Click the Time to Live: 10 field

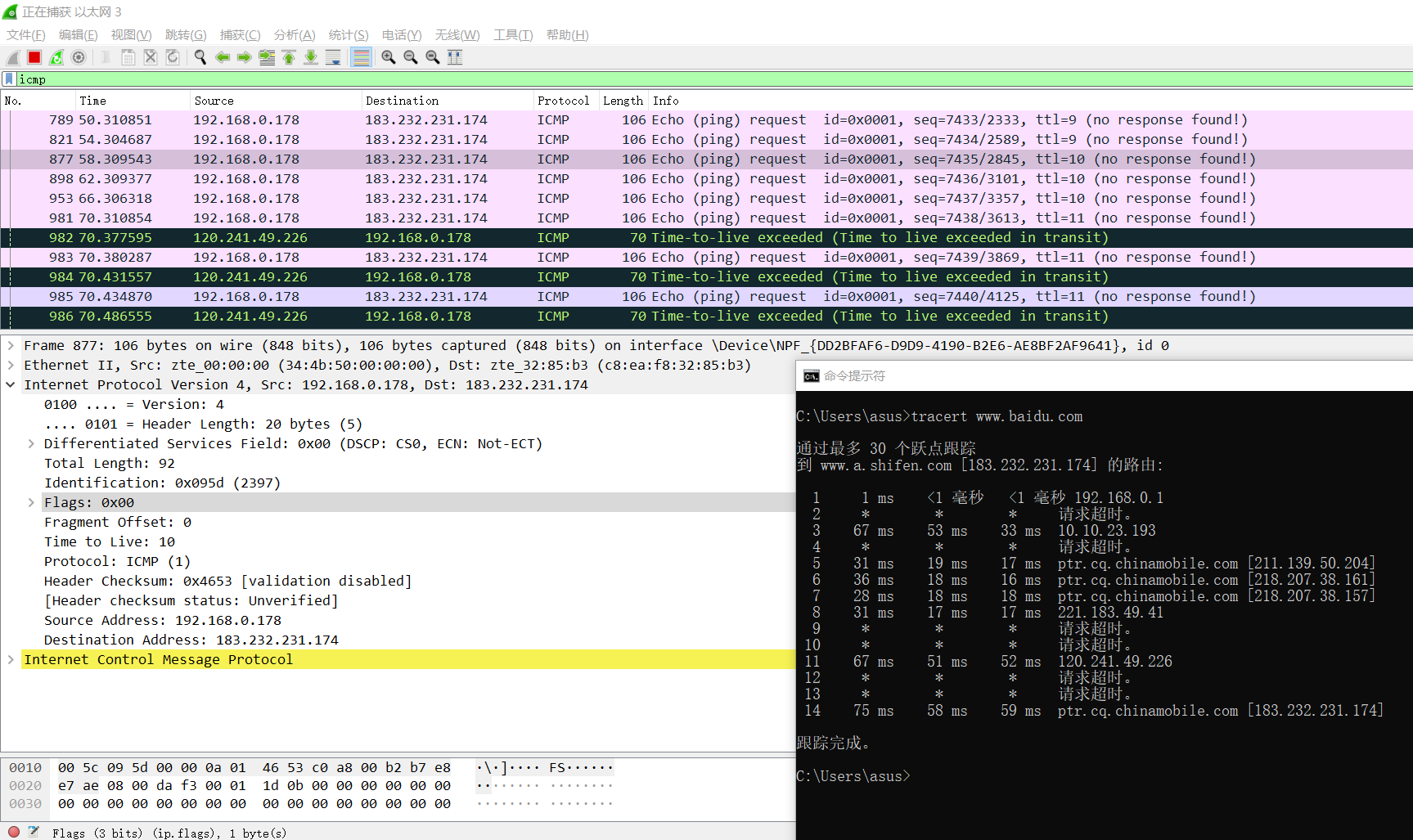tap(110, 542)
